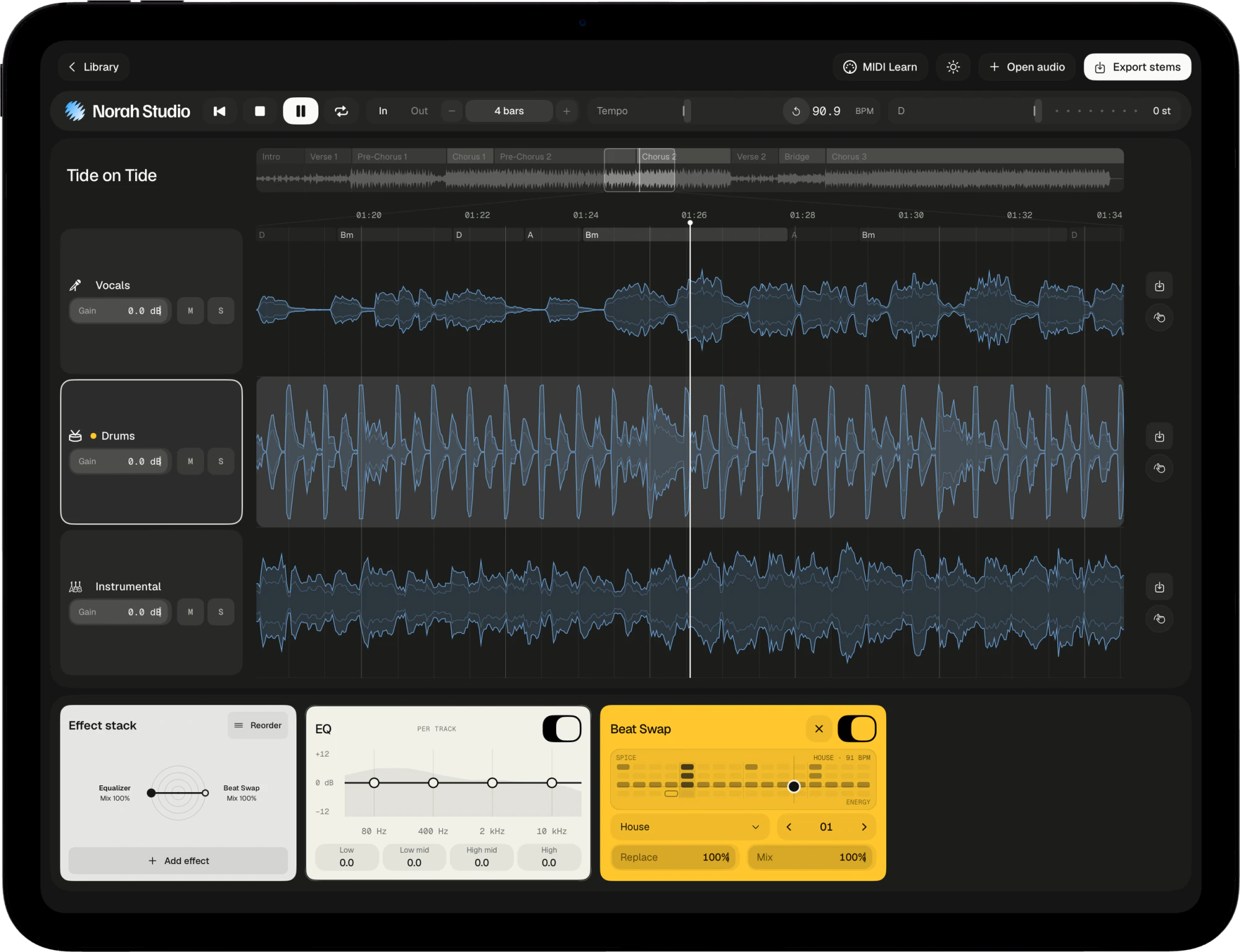Solo the Vocals track
The height and width of the screenshot is (952, 1240).
tap(221, 311)
